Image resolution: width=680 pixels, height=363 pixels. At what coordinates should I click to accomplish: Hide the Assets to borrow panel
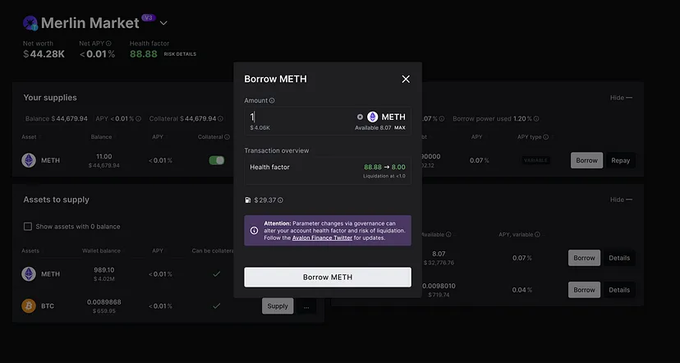pyautogui.click(x=621, y=199)
